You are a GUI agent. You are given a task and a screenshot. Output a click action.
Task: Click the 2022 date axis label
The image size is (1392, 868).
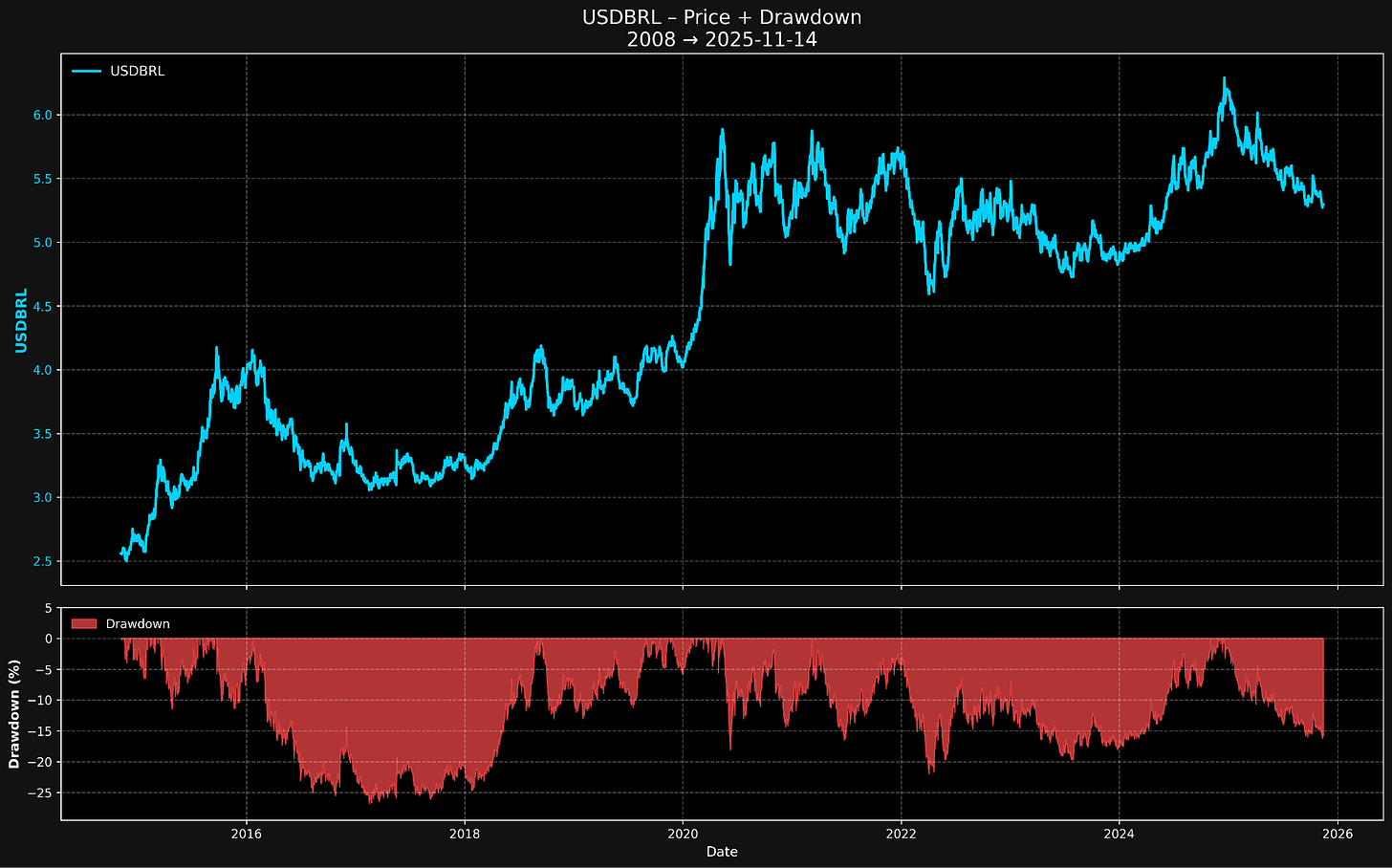901,835
